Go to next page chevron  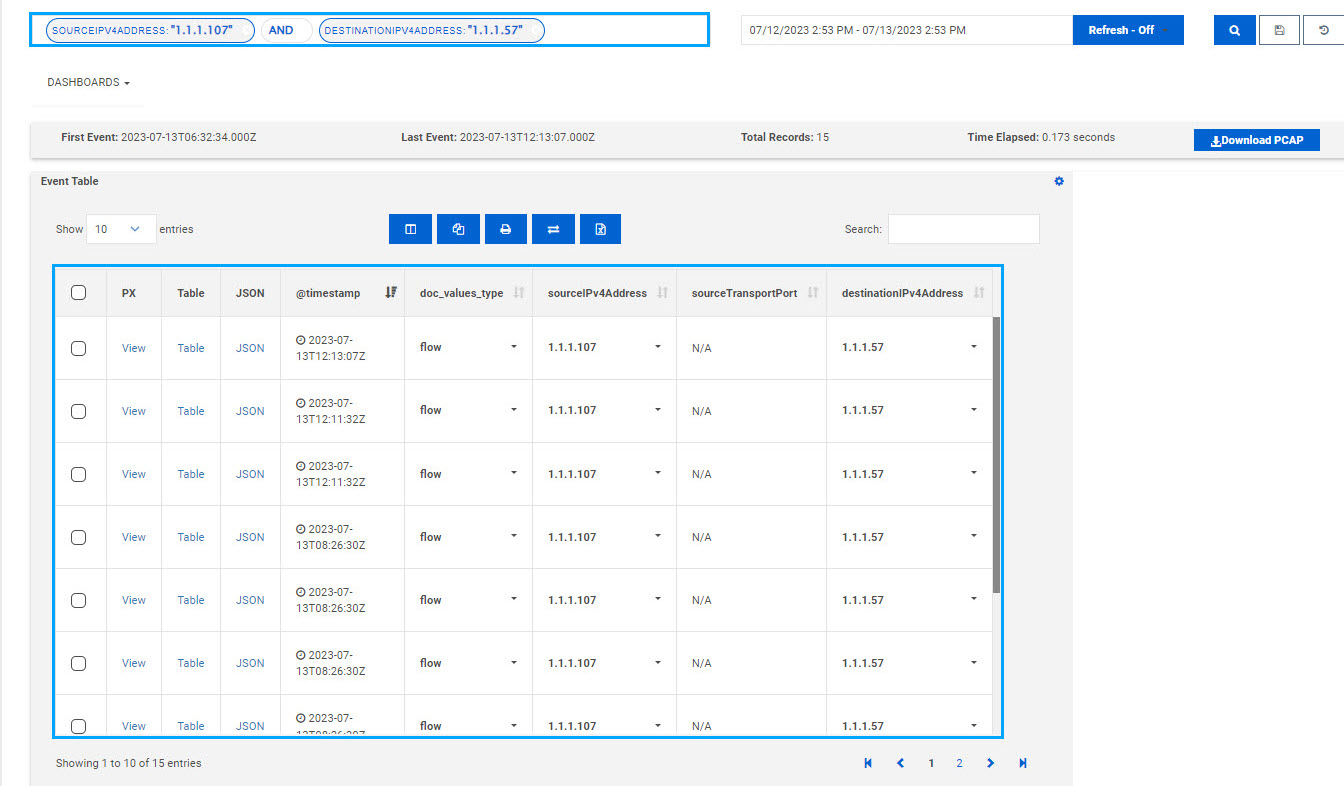[x=990, y=763]
